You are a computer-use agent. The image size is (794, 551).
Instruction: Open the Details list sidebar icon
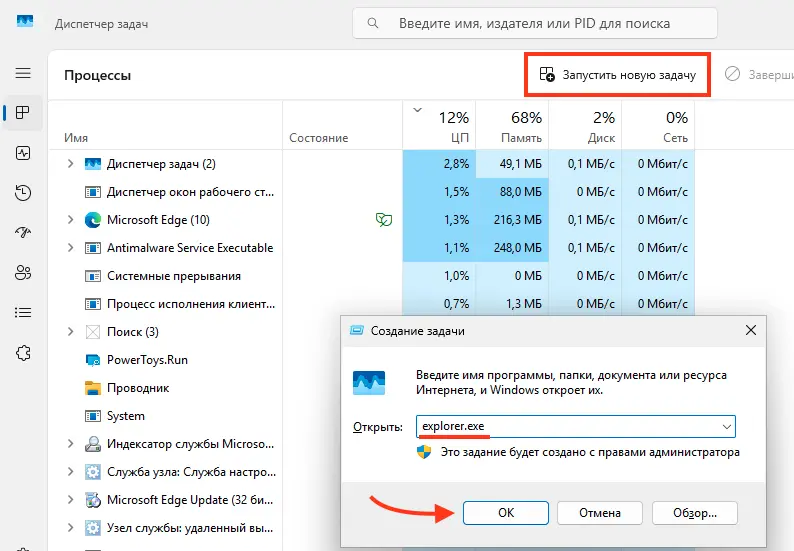[x=23, y=312]
